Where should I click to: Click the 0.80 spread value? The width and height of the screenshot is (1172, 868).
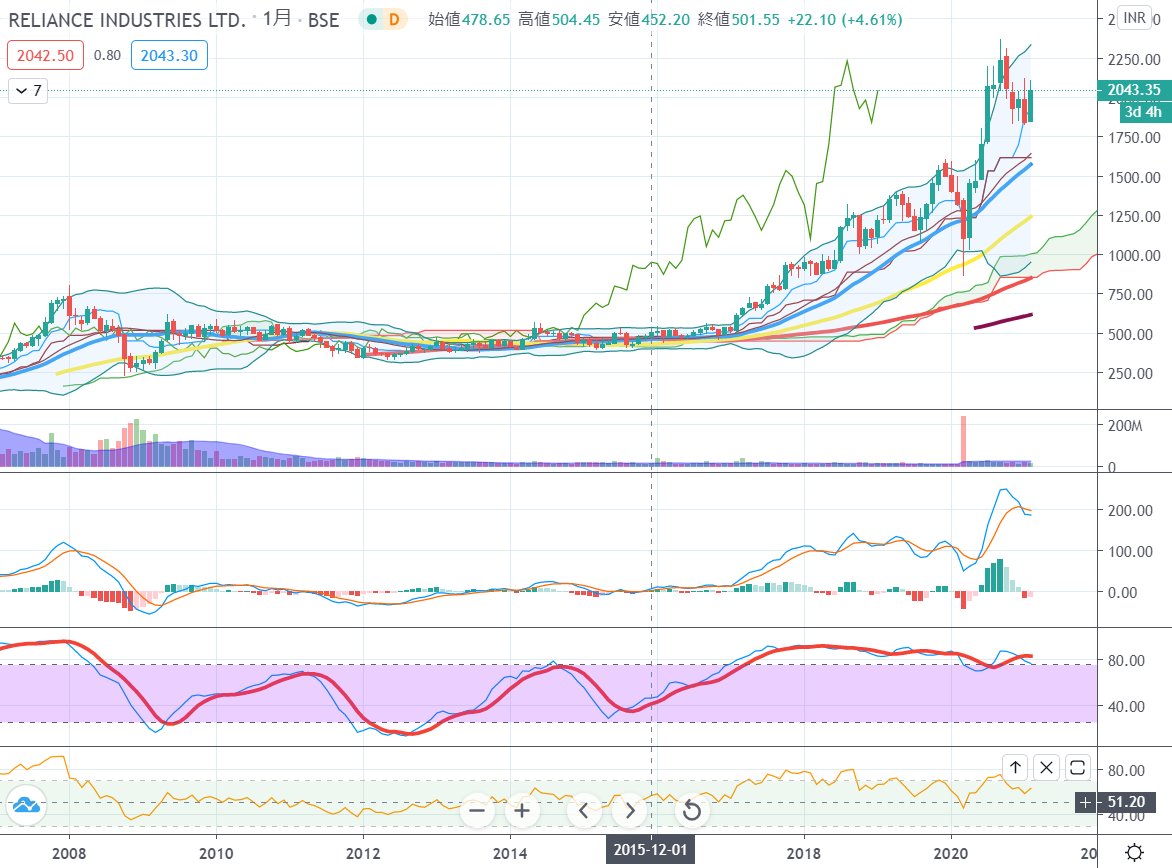tap(108, 55)
